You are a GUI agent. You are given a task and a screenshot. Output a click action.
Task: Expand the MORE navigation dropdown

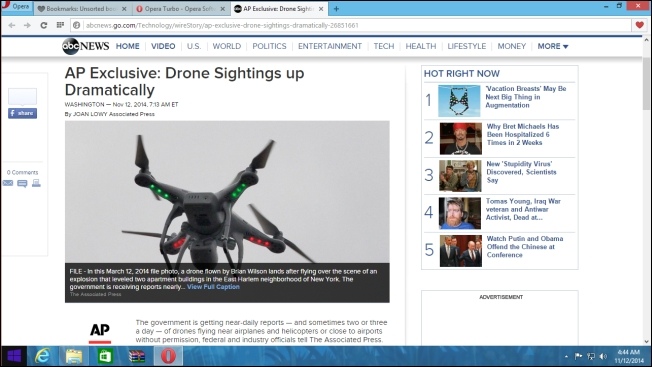pyautogui.click(x=553, y=46)
